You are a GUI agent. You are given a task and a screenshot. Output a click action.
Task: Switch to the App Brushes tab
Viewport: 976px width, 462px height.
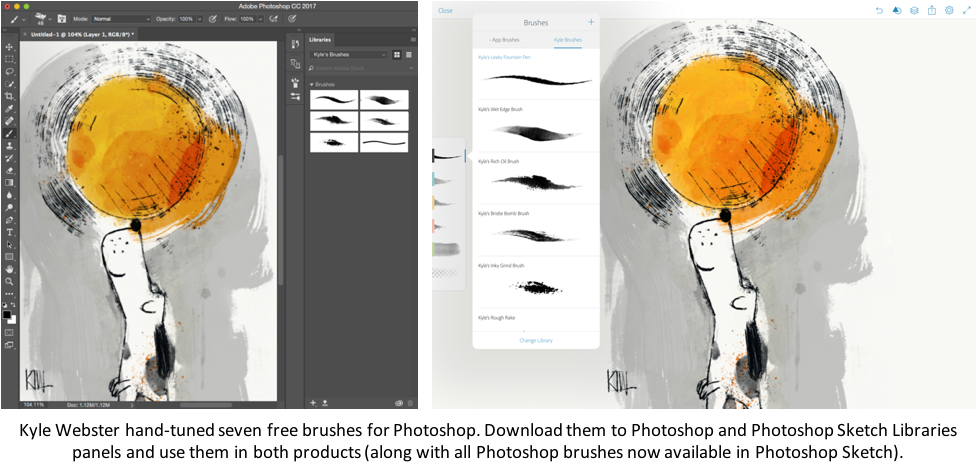[x=504, y=39]
